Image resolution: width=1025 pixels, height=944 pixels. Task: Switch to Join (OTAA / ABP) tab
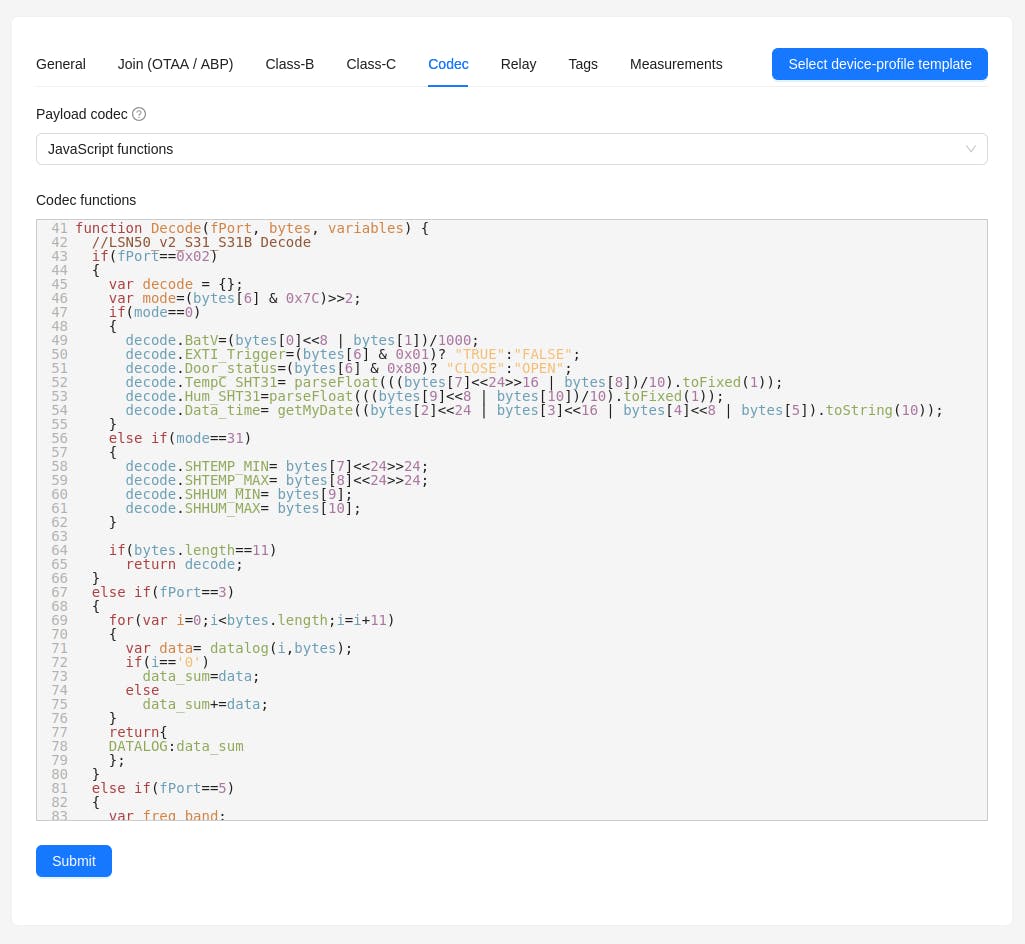click(x=175, y=64)
